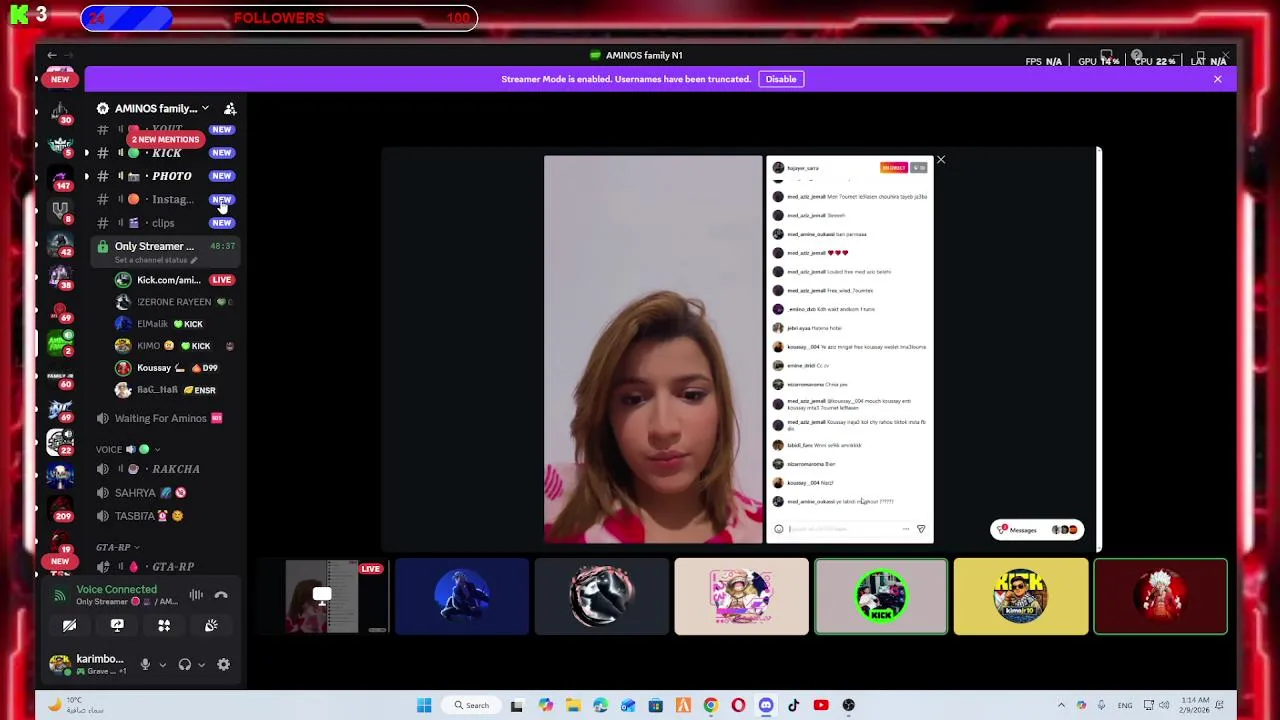Jump to the 2 New Mentions pill
Image resolution: width=1280 pixels, height=720 pixels.
[166, 139]
